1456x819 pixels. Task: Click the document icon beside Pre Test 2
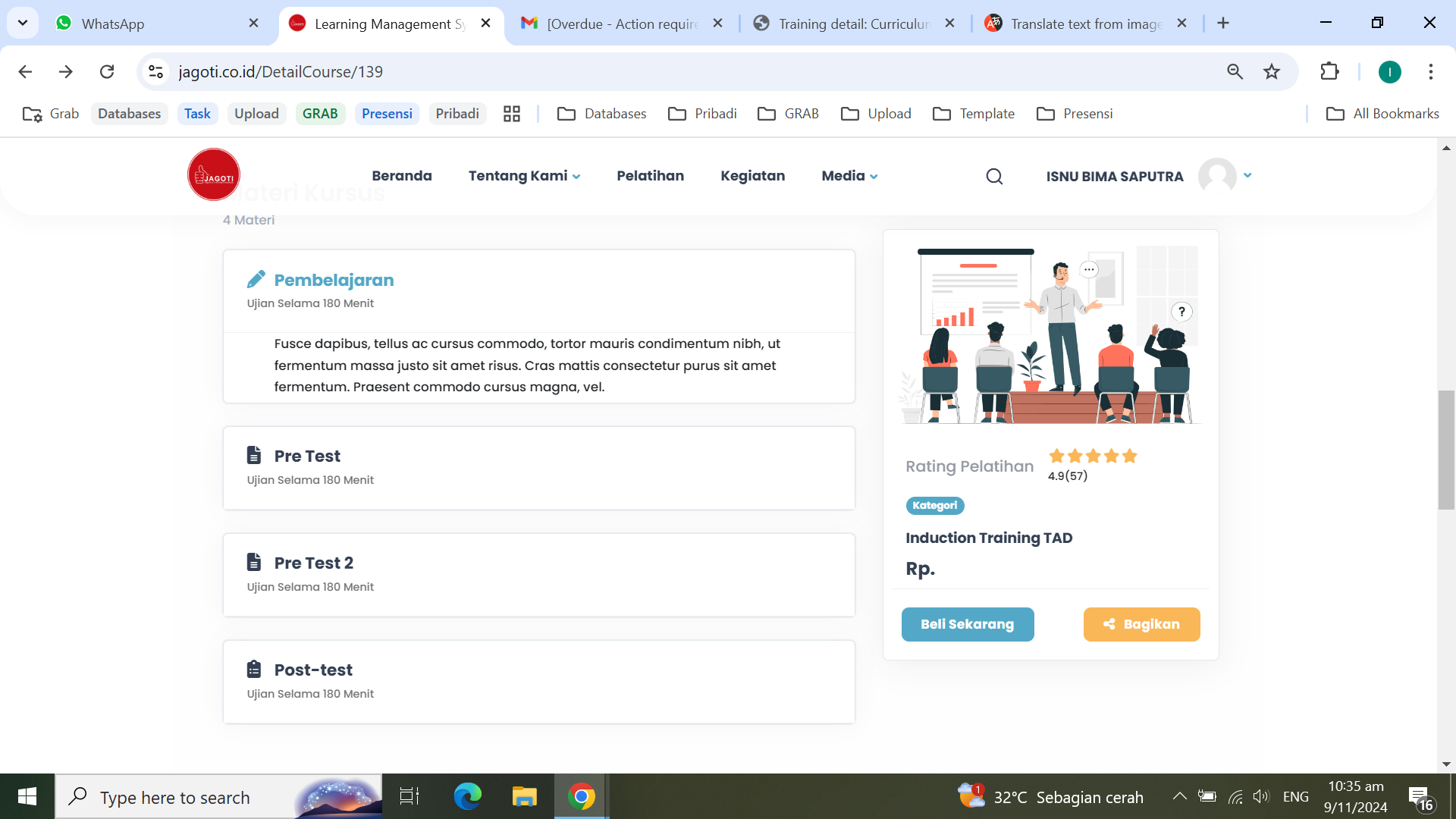click(x=254, y=562)
